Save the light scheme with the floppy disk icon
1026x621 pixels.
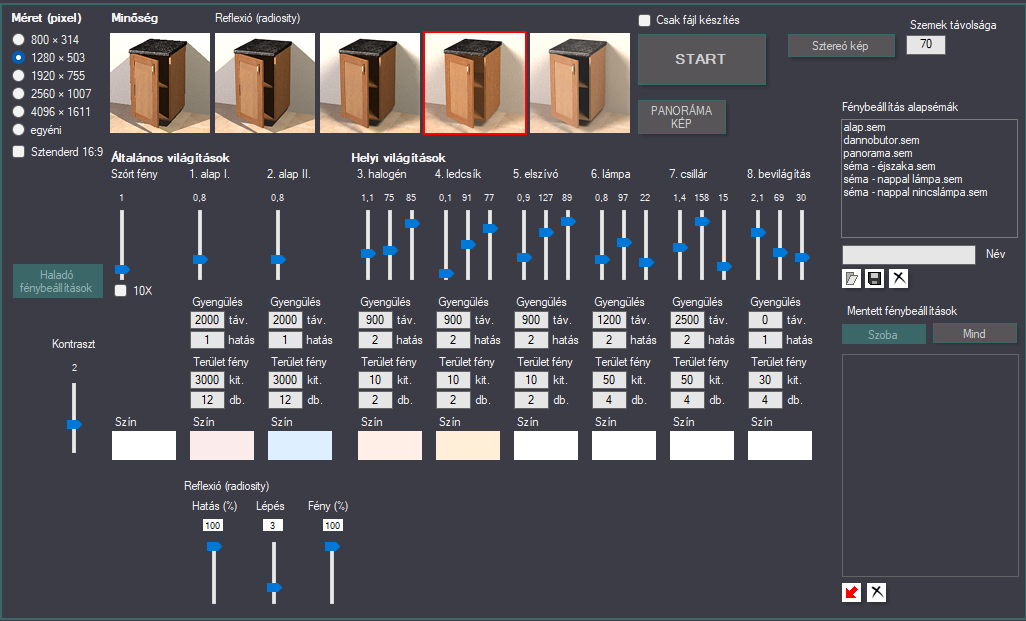(x=874, y=279)
